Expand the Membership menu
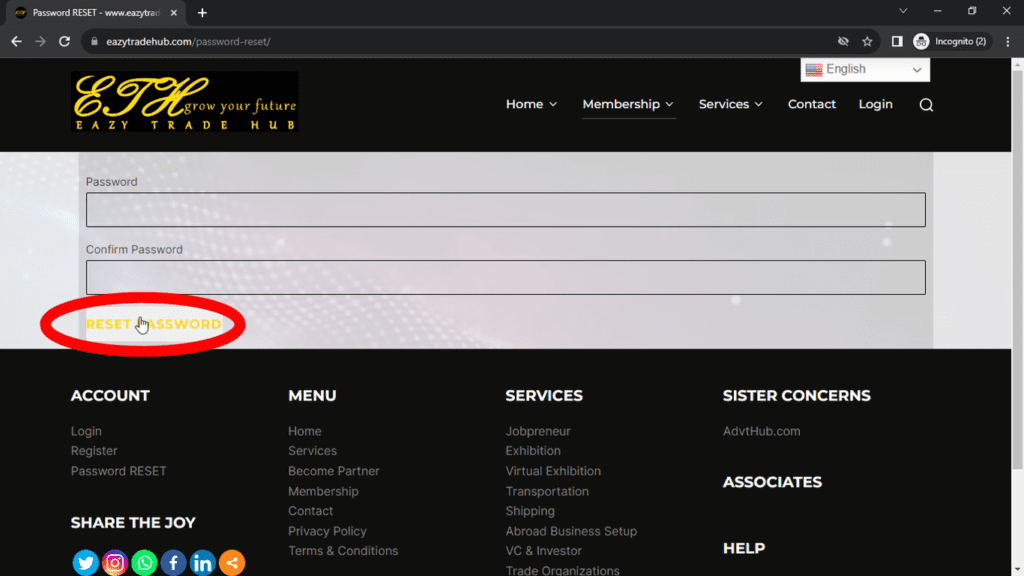Screen dimensions: 1024x576 [628, 104]
